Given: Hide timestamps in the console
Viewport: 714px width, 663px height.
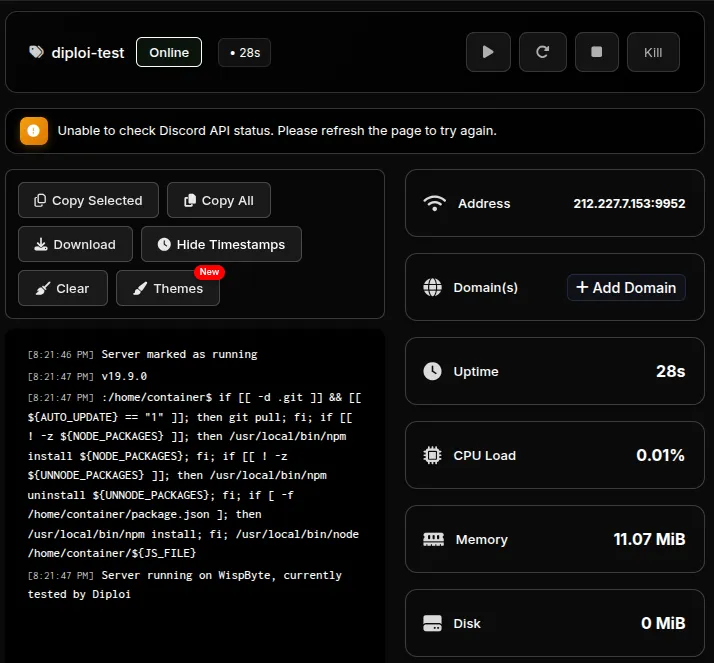Looking at the screenshot, I should (x=221, y=244).
